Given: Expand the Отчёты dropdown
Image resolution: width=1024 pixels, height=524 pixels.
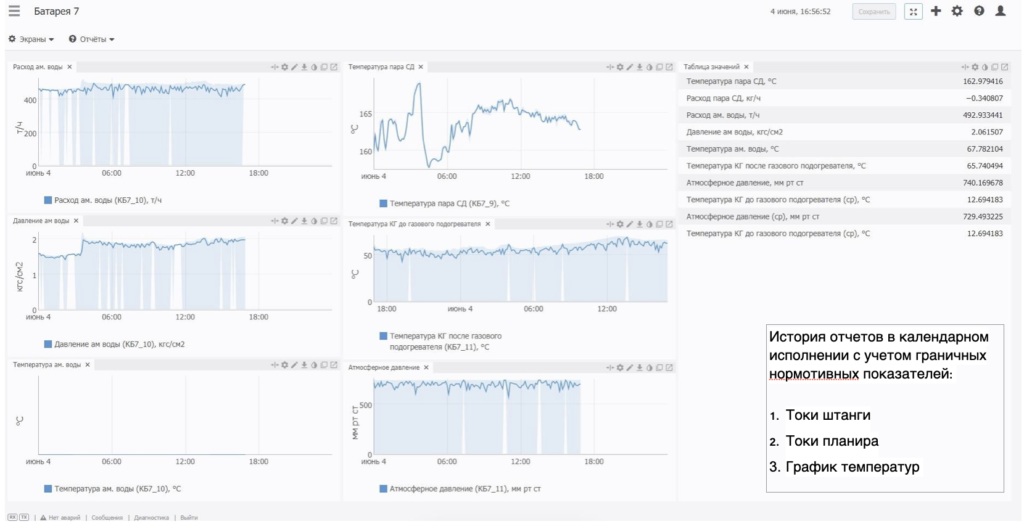Looking at the screenshot, I should pos(91,39).
